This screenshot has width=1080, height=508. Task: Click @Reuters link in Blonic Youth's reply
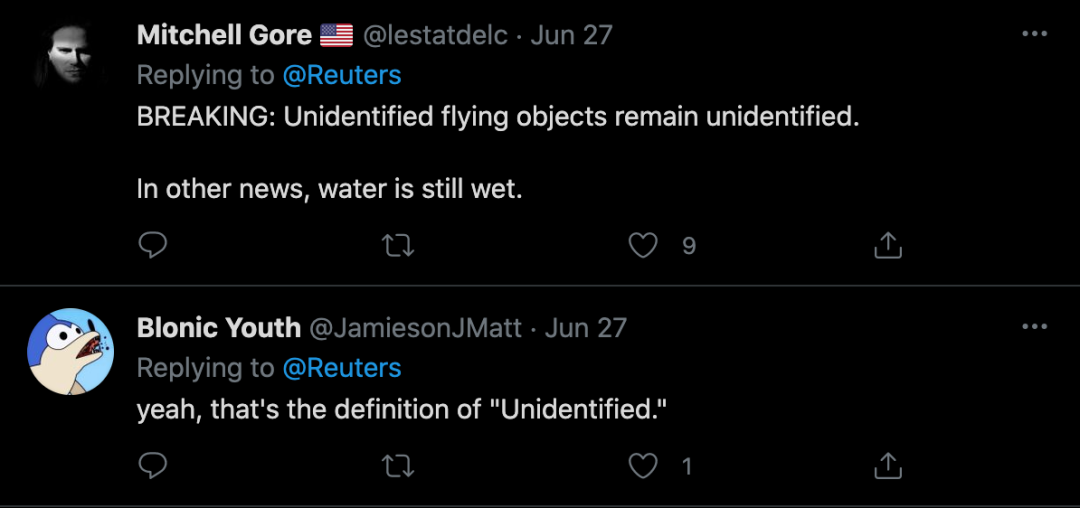[x=341, y=367]
